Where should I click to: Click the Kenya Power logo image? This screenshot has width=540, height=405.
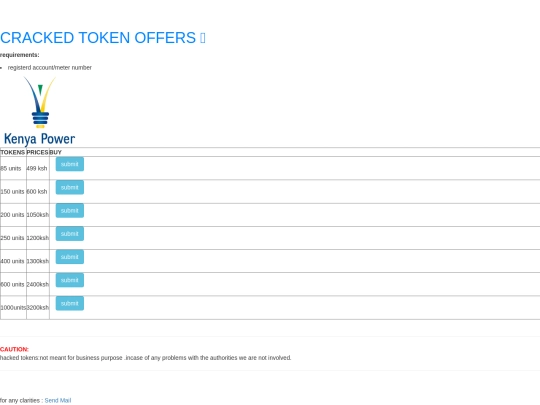39,111
